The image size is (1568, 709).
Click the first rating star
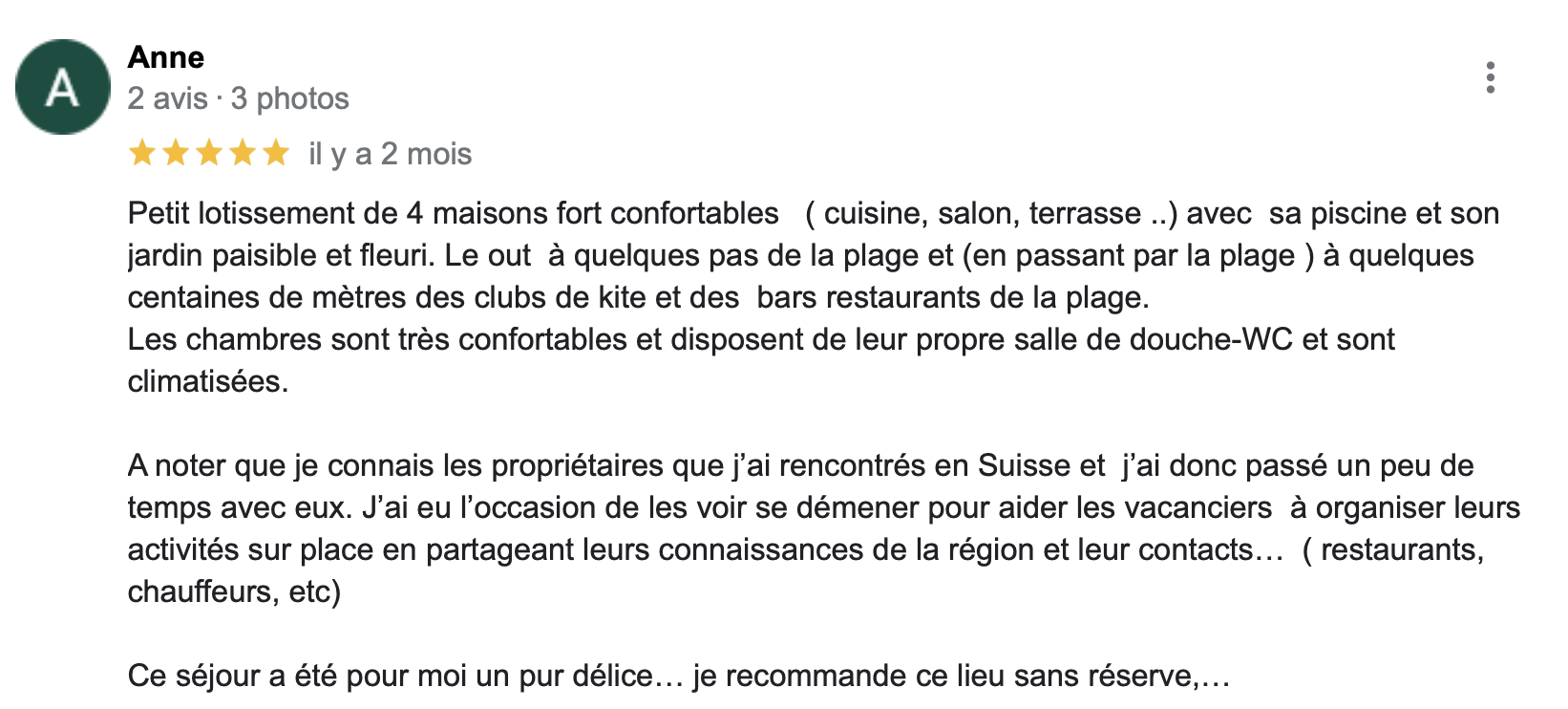[x=142, y=153]
